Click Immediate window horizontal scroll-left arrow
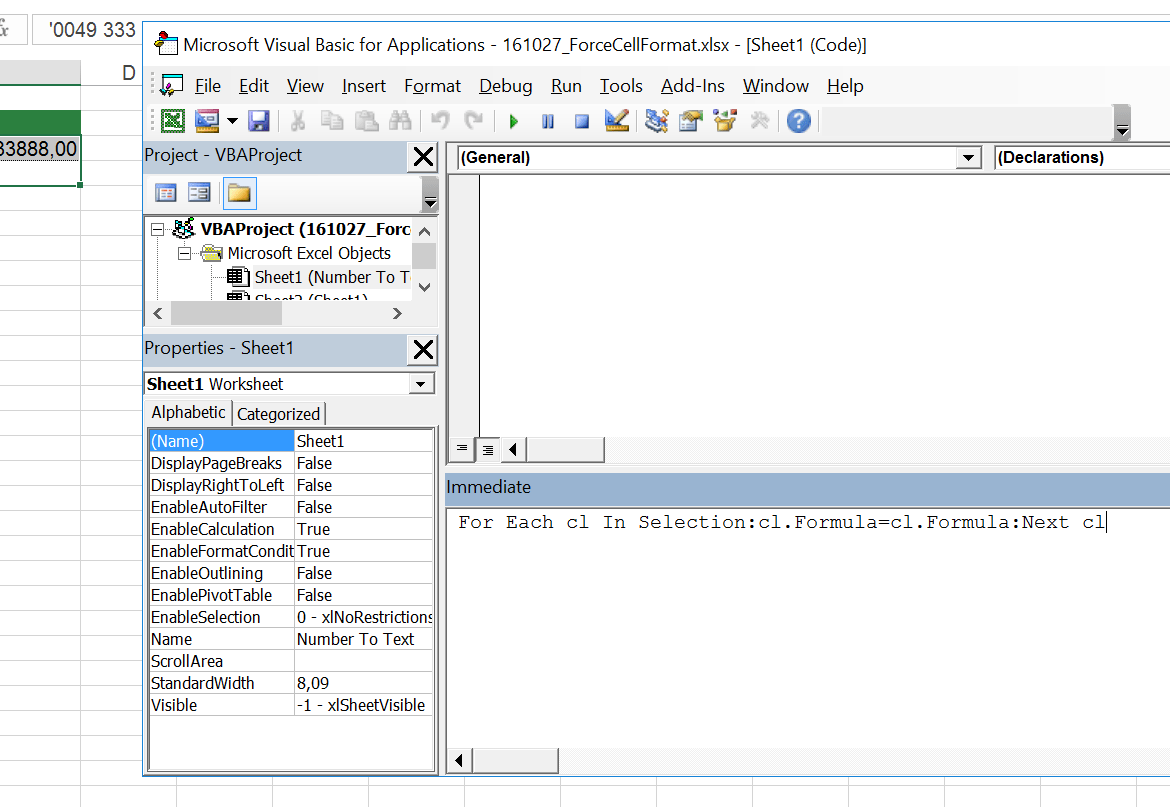The height and width of the screenshot is (807, 1170). (x=459, y=761)
